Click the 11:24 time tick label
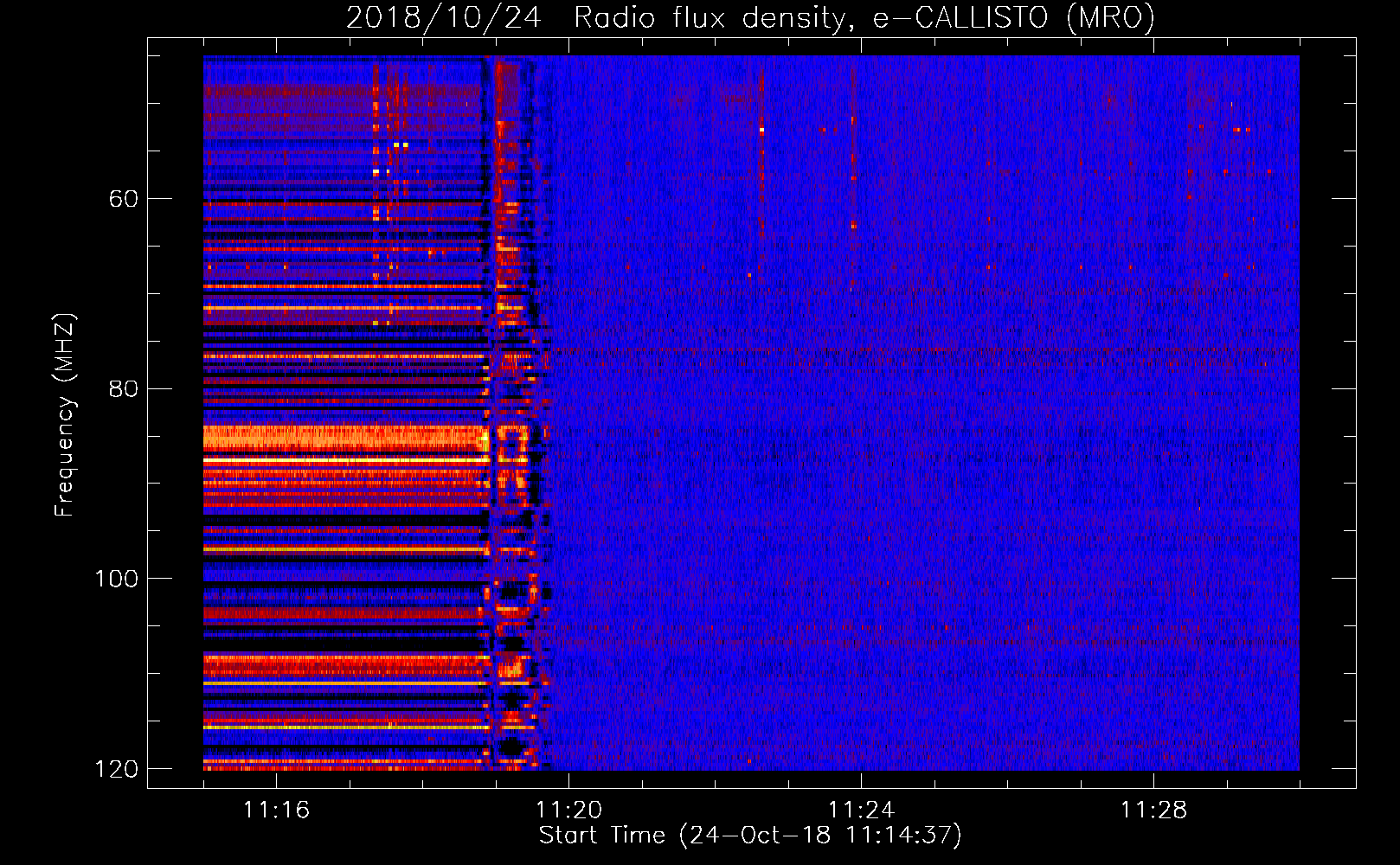The width and height of the screenshot is (1400, 865). [x=861, y=811]
